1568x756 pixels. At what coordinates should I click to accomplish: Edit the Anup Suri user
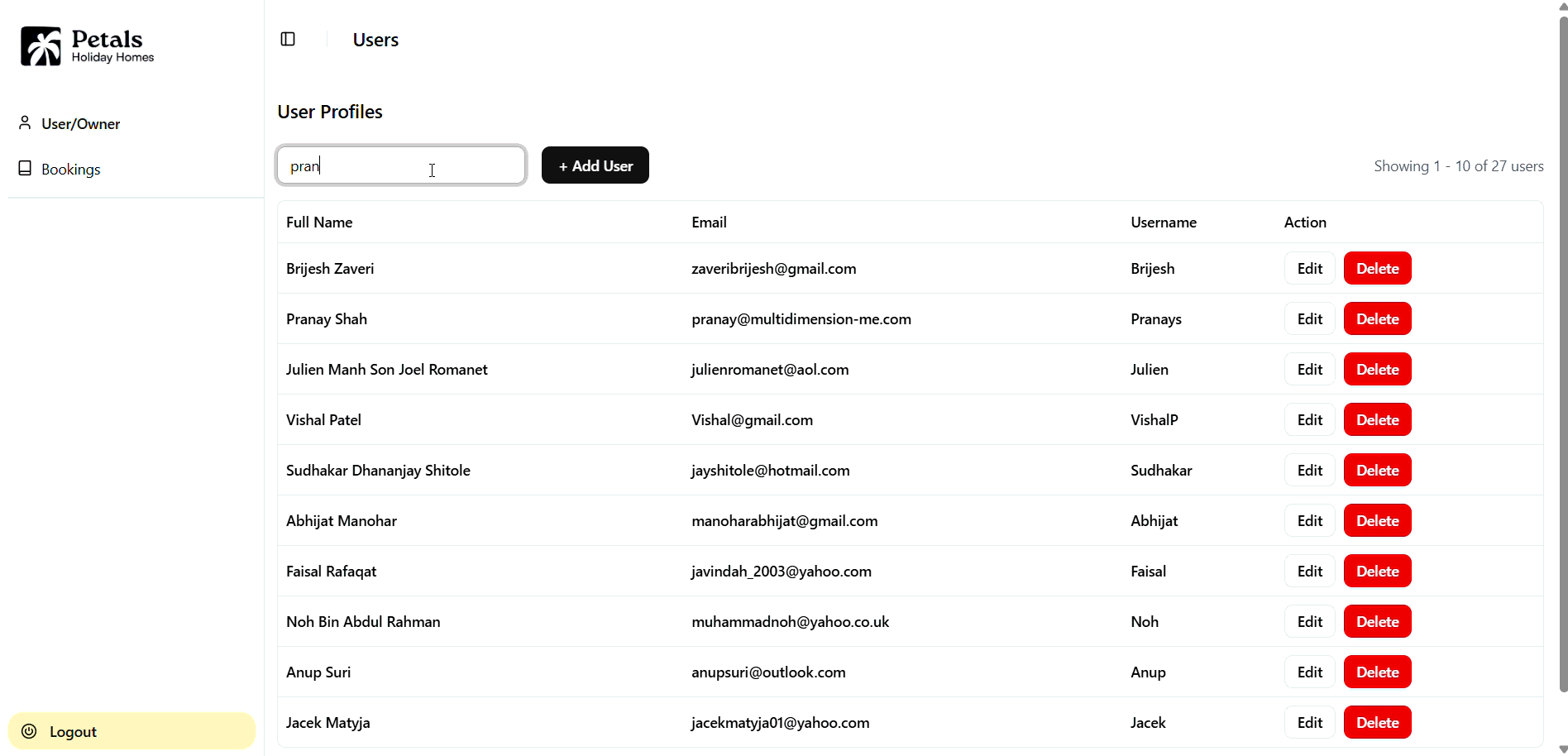pos(1309,672)
